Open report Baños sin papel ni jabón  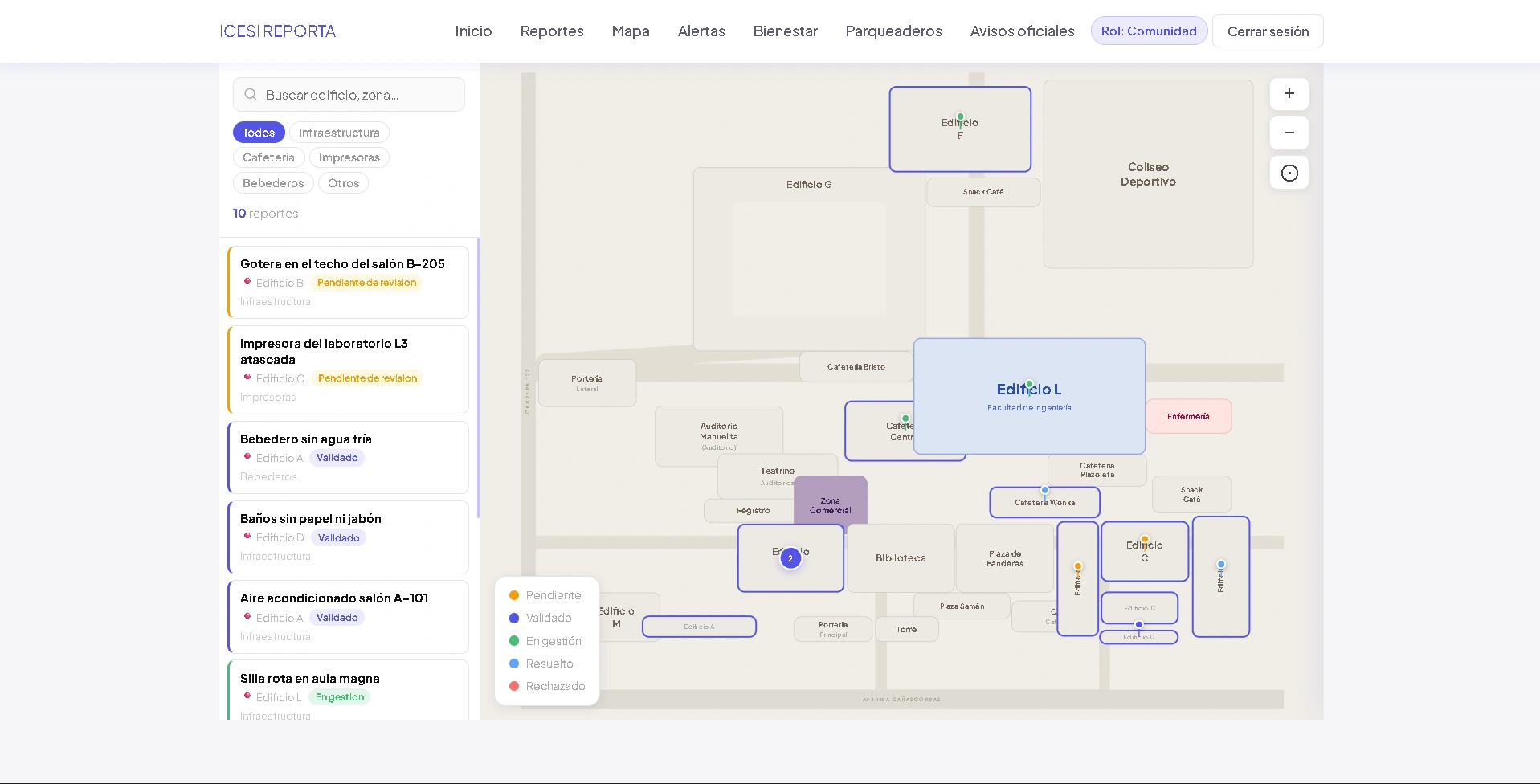point(349,537)
